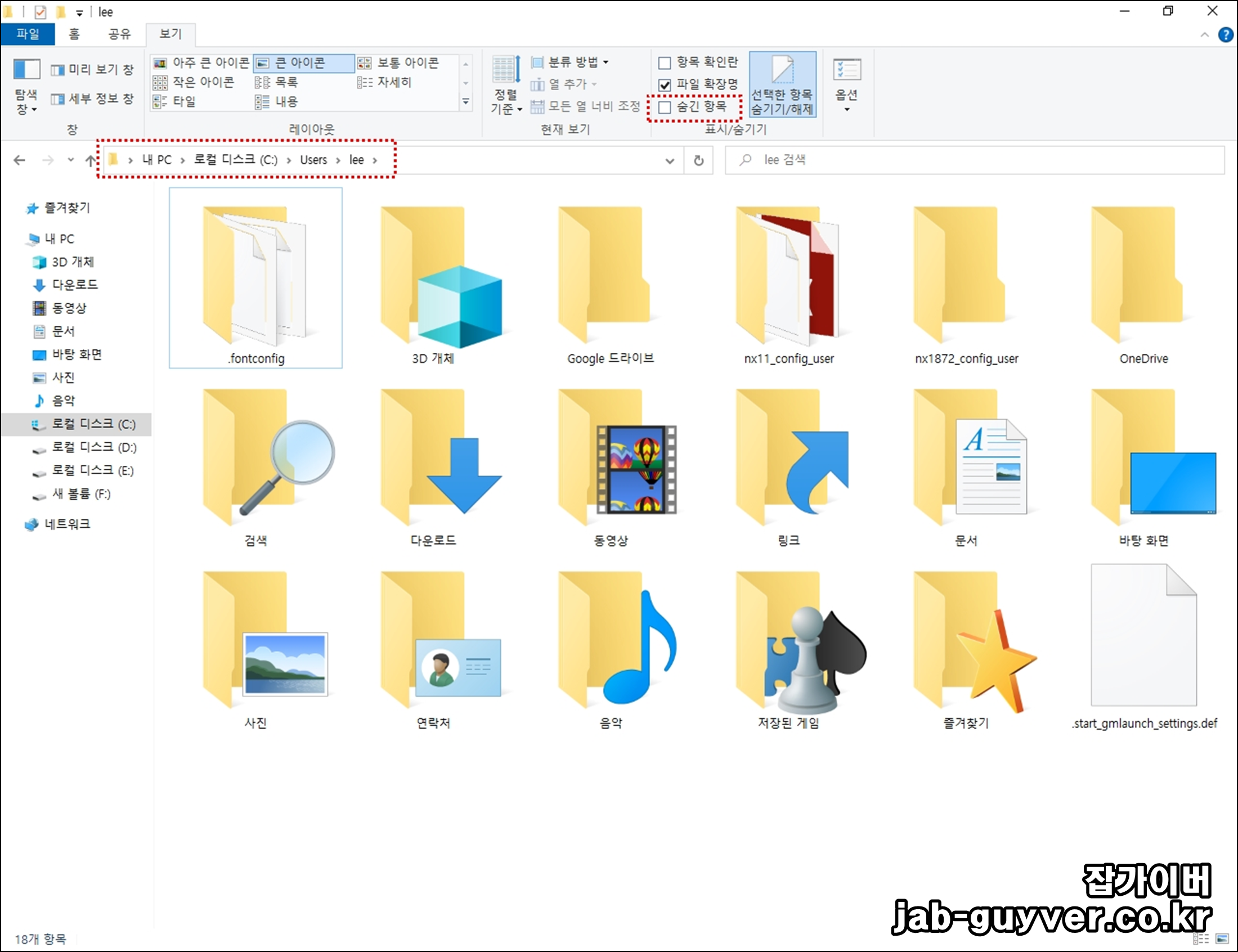The width and height of the screenshot is (1238, 952).
Task: Switch to the Home (홈) ribbon tab
Action: point(74,34)
